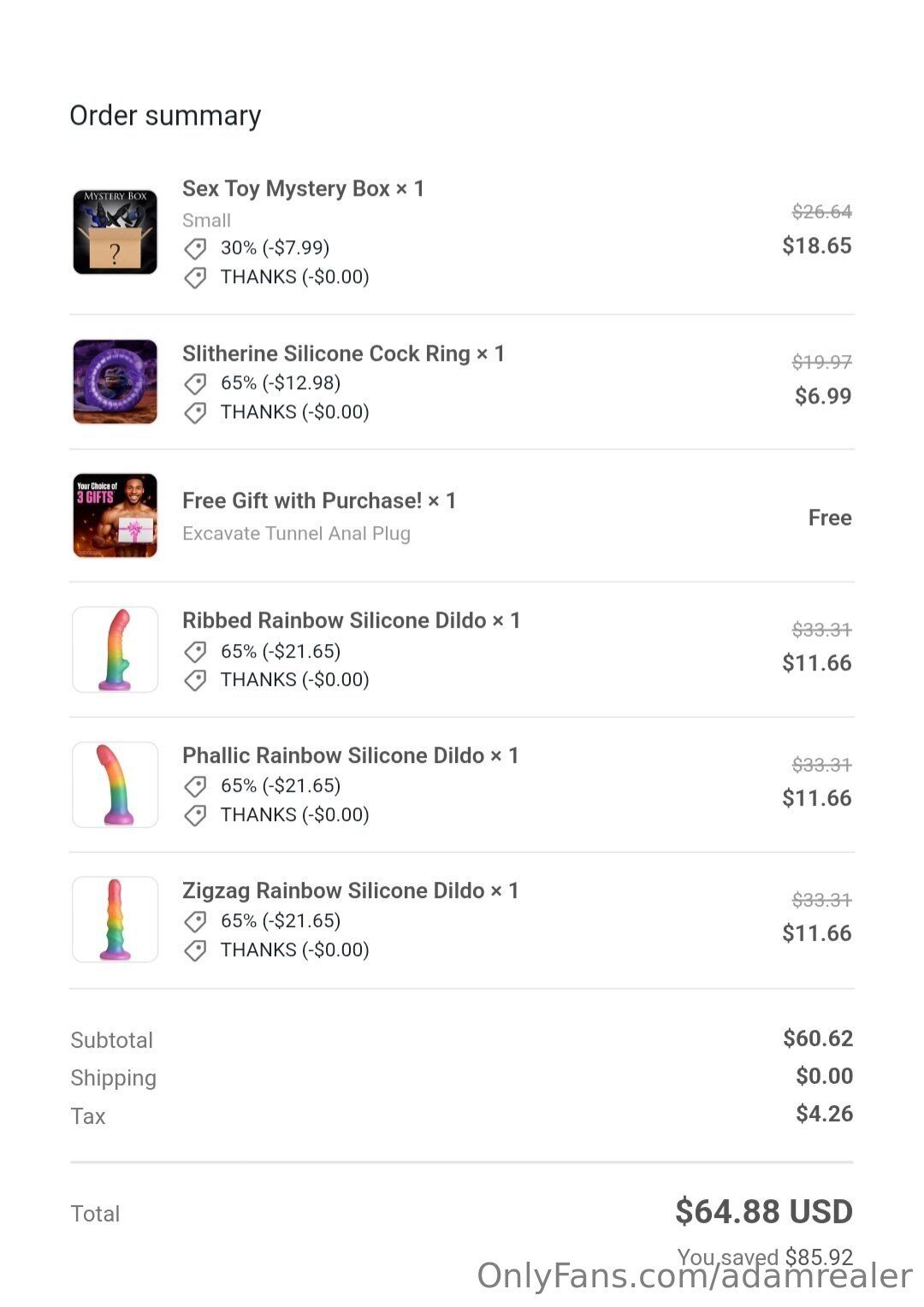Click the Order summary heading
Viewport: 924px width, 1307px height.
point(165,115)
